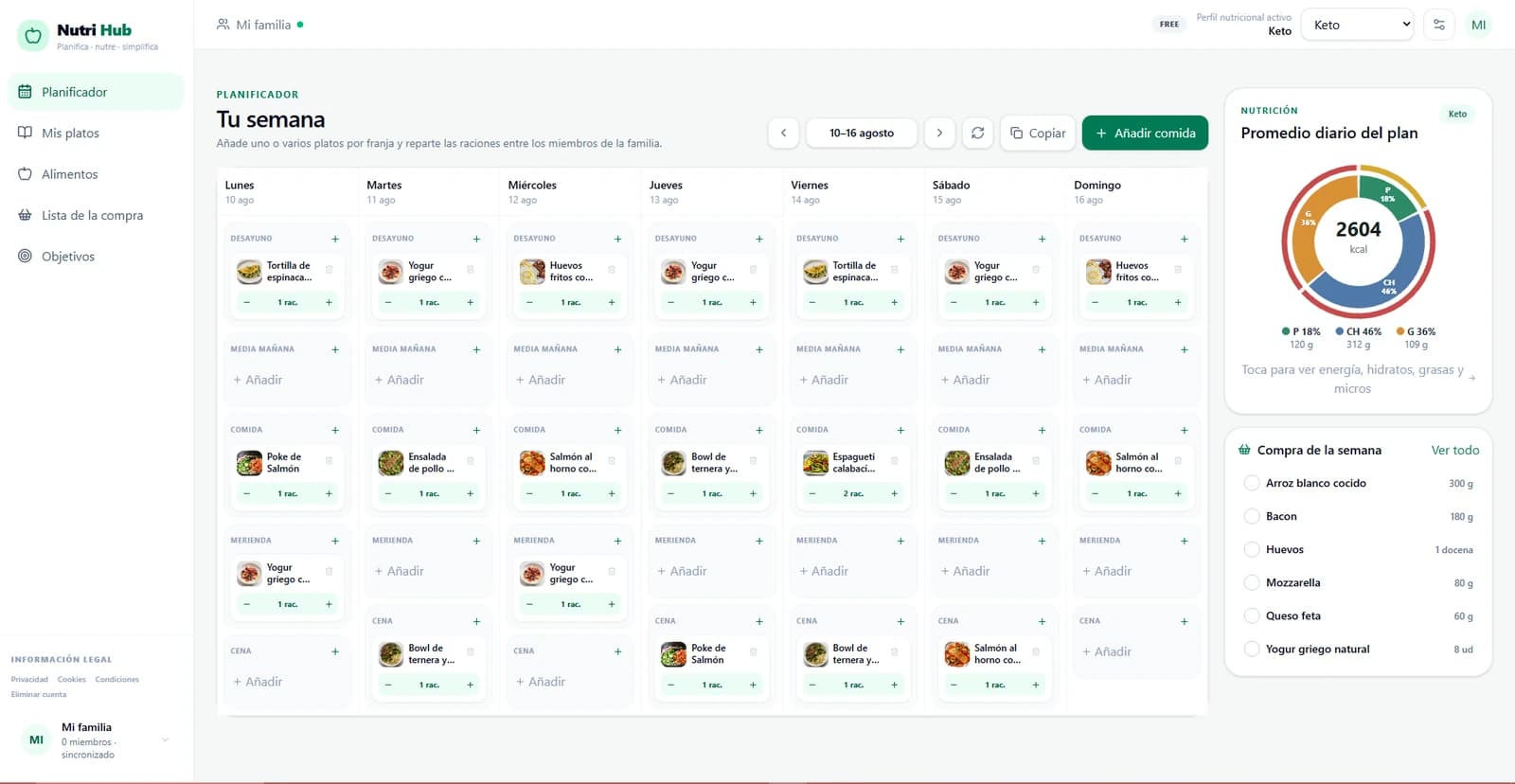Tick the Mozzarella checkbox
1515x784 pixels.
tap(1252, 582)
